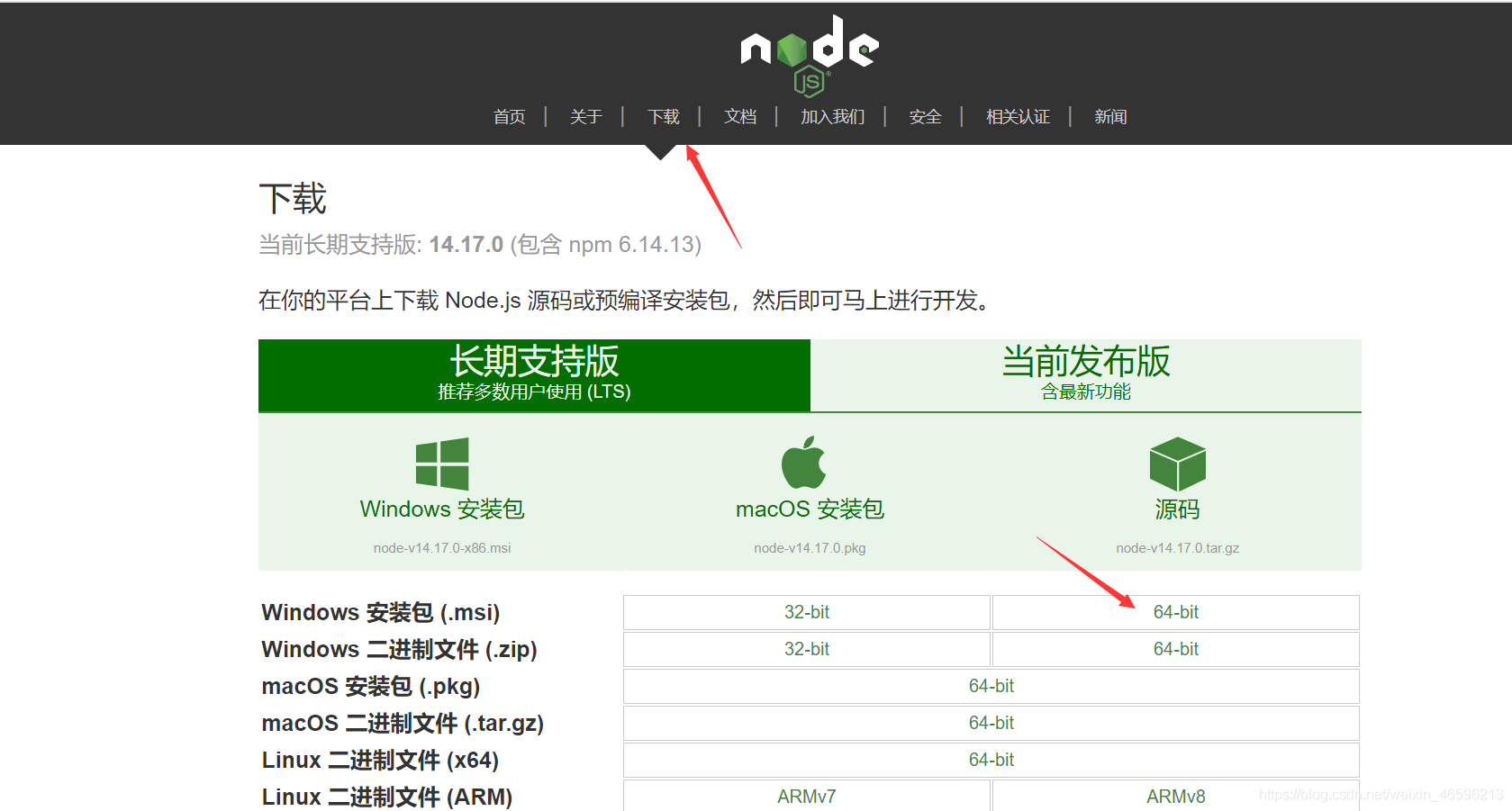This screenshot has height=811, width=1512.
Task: Click the node-v14.17.0.pkg filename
Action: point(810,548)
